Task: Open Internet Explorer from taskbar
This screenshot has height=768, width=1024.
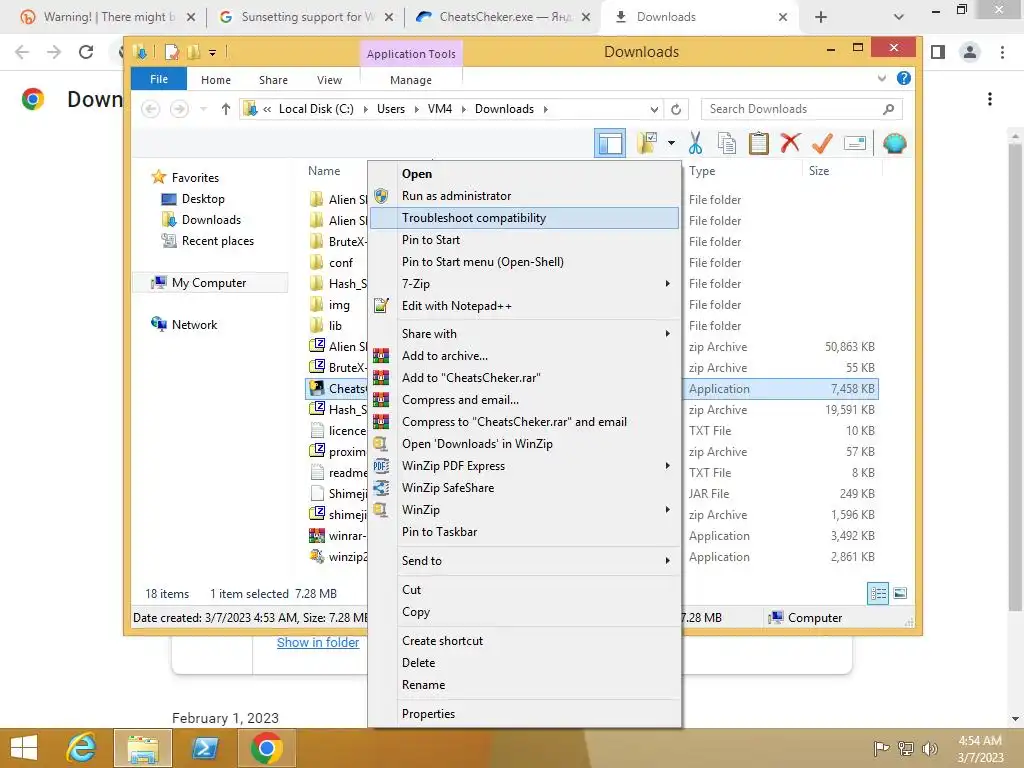Action: pos(81,748)
